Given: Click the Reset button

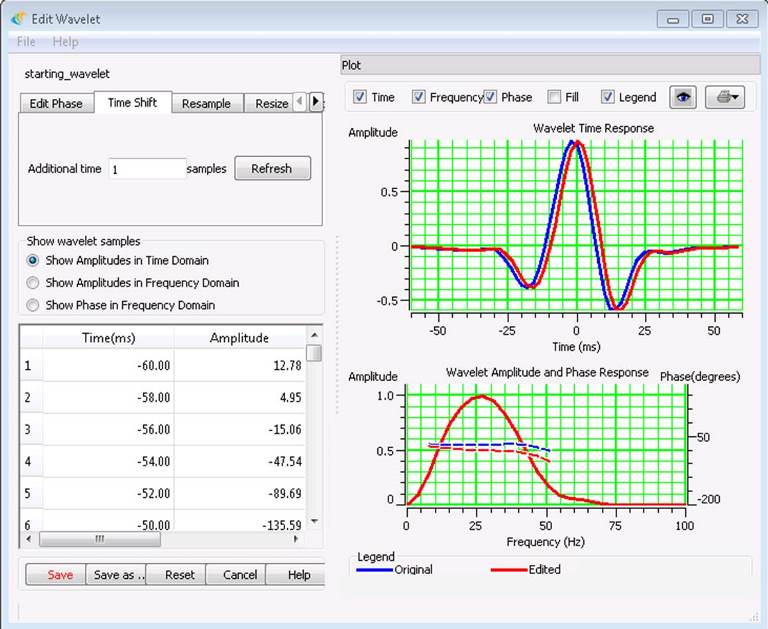Looking at the screenshot, I should tap(176, 575).
